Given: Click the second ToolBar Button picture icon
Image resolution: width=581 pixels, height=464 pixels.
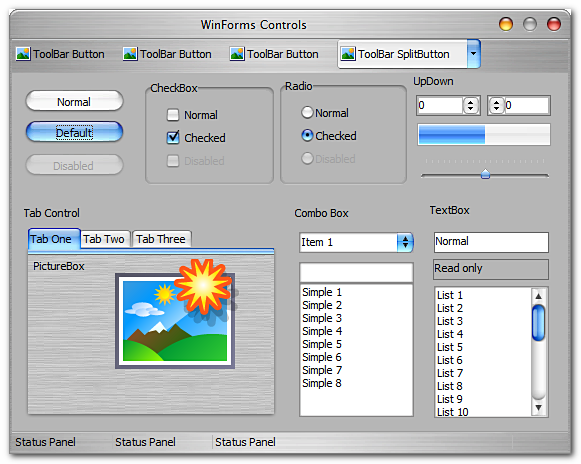Looking at the screenshot, I should click(130, 54).
